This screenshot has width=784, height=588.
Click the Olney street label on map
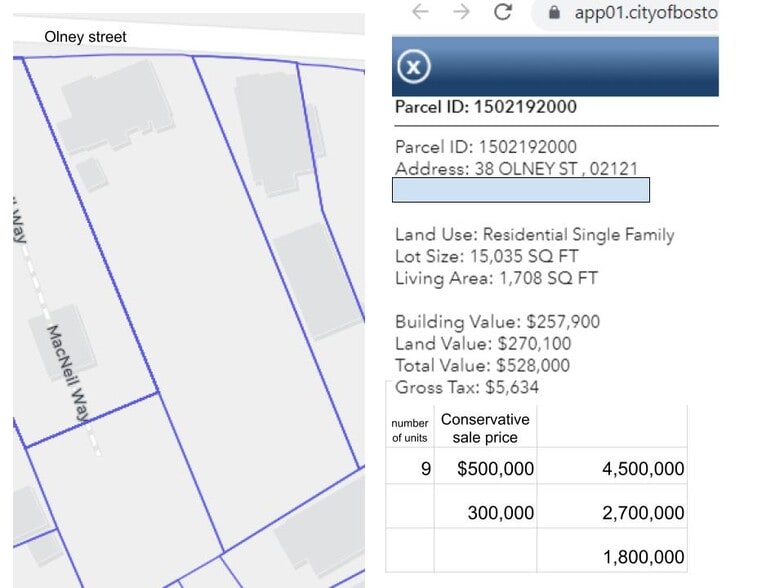pyautogui.click(x=86, y=37)
